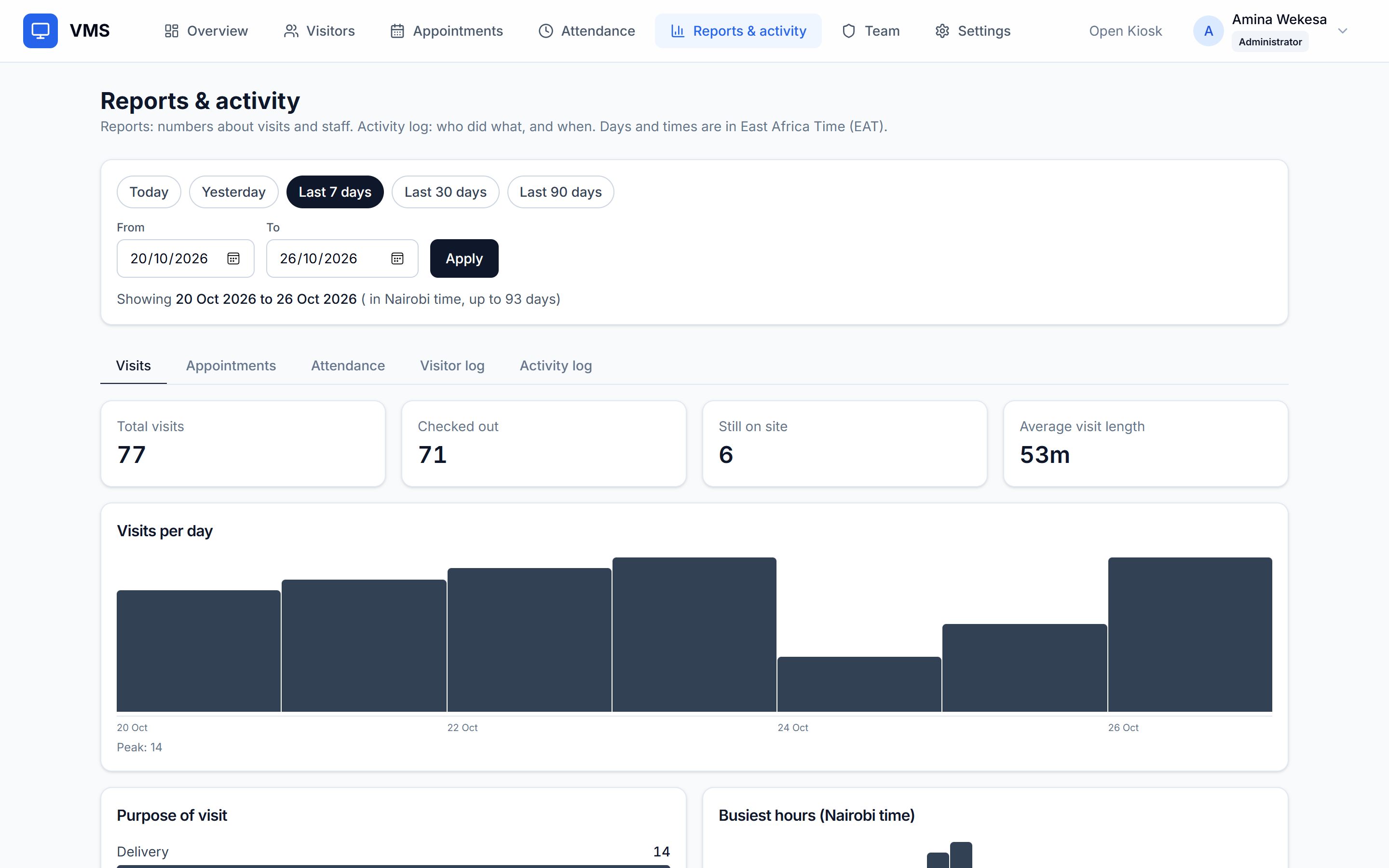Click the From date field 20/10/2026
Viewport: 1389px width, 868px height.
[x=185, y=258]
